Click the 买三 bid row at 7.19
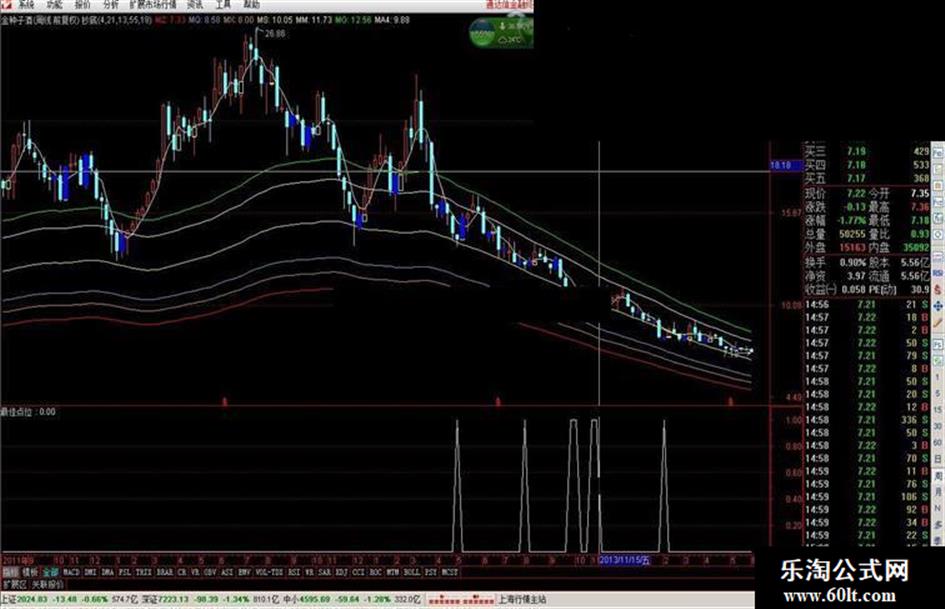The width and height of the screenshot is (945, 609). coord(867,151)
